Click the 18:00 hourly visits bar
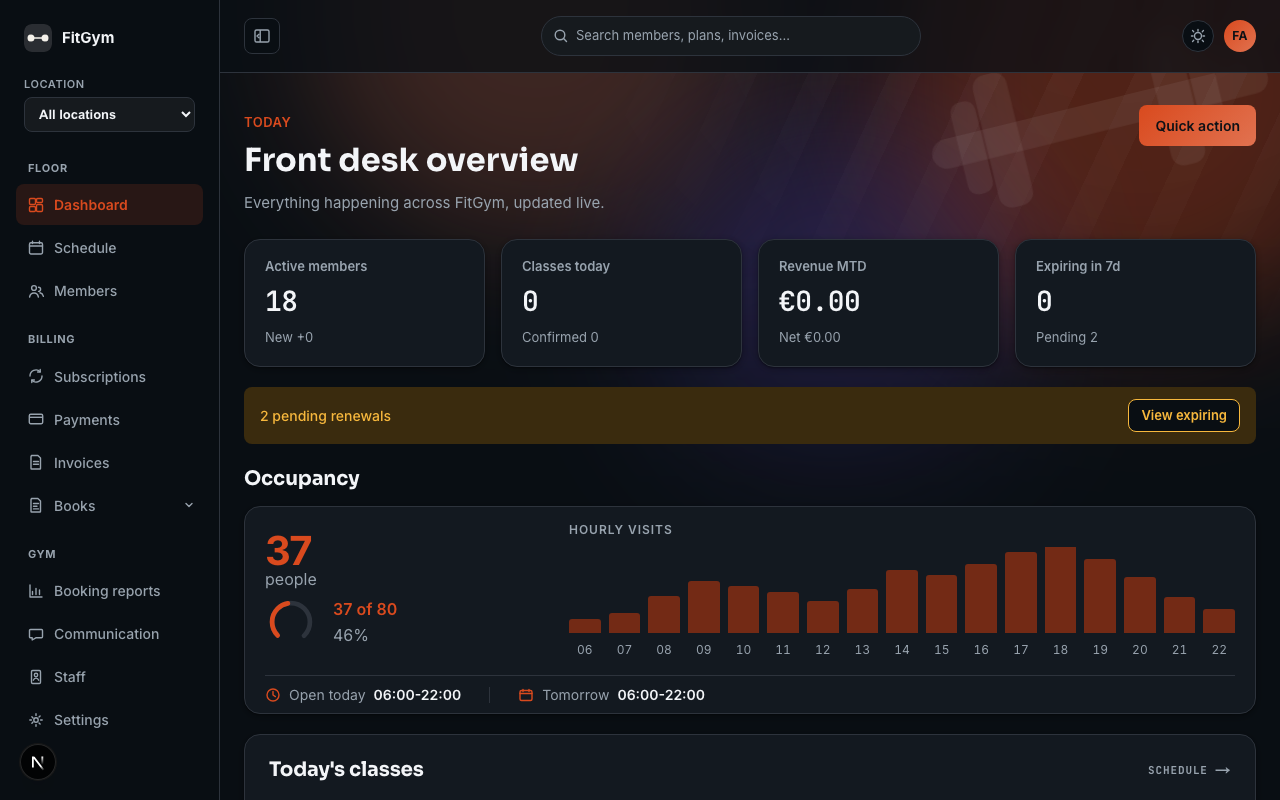This screenshot has width=1280, height=800. pos(1060,590)
